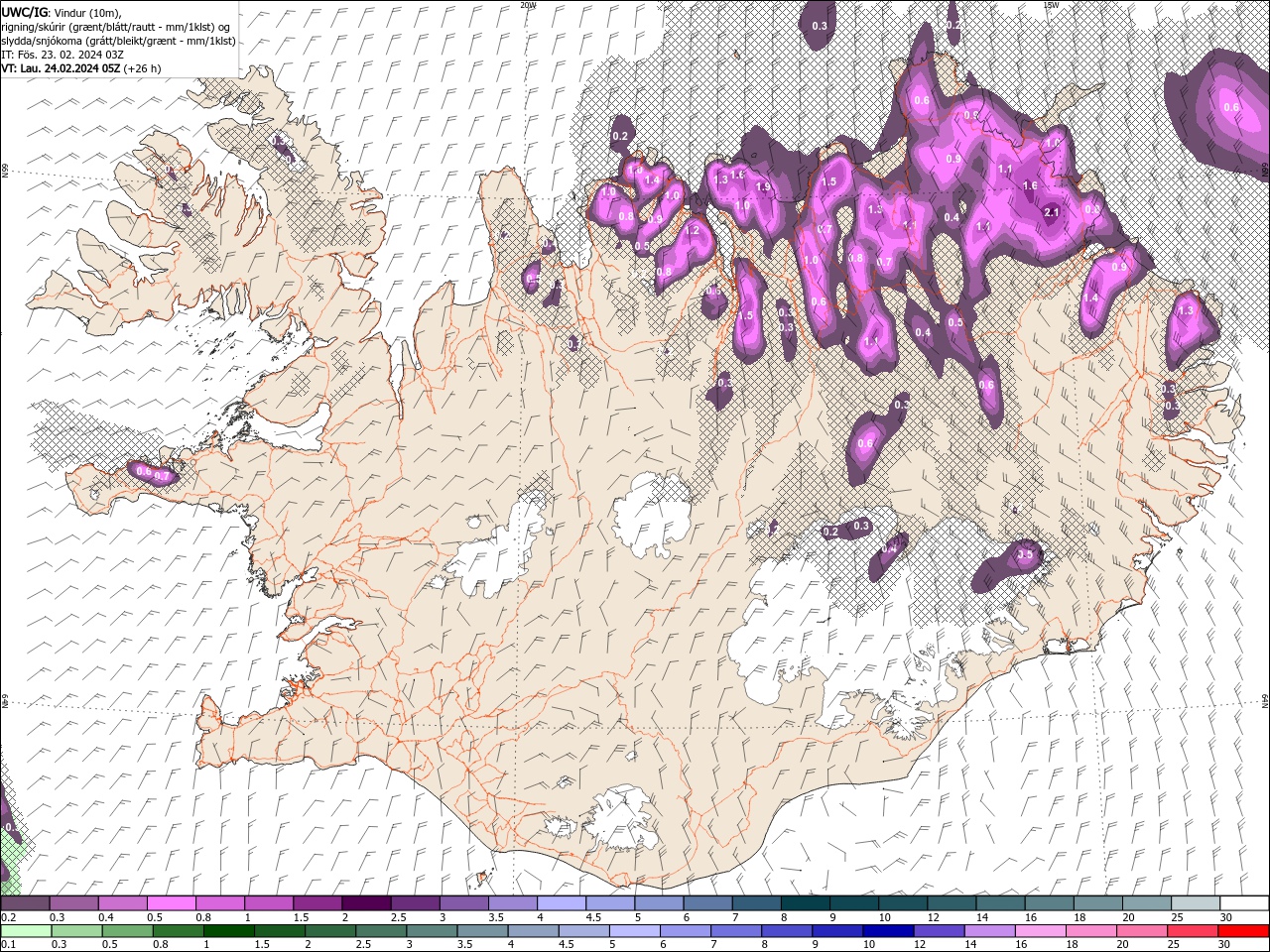
Task: Select the deep blue rain swatch at 10
Action: (888, 931)
